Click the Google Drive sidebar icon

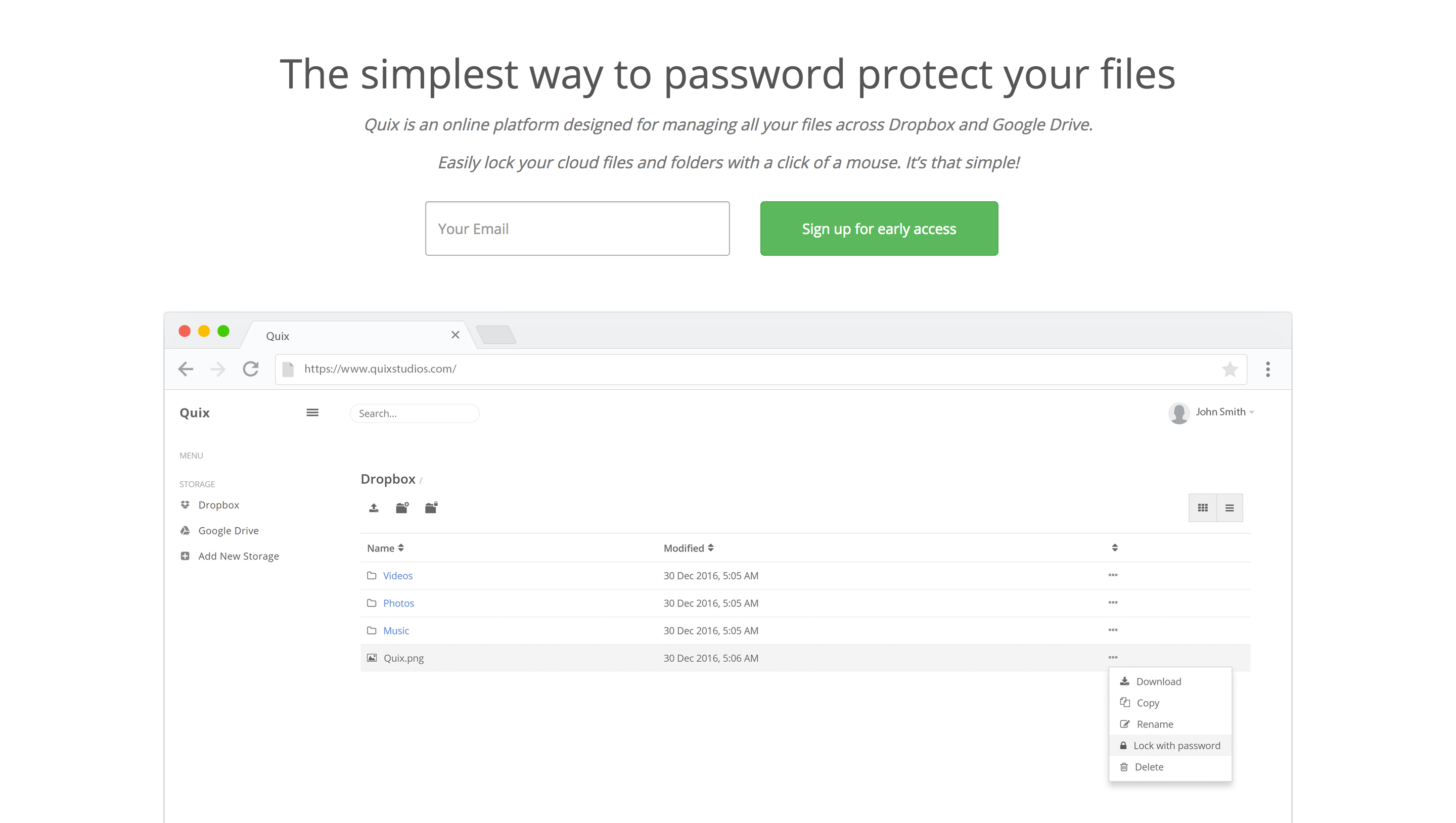pyautogui.click(x=185, y=530)
